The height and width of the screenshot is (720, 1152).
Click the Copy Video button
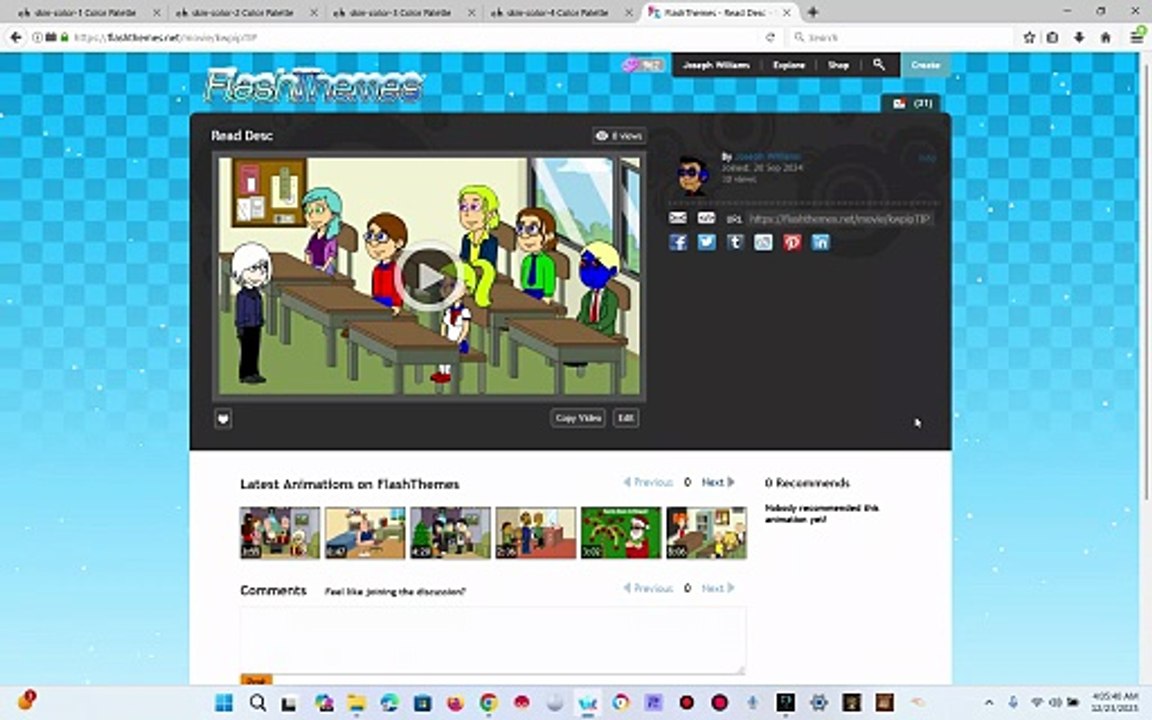[x=578, y=418]
